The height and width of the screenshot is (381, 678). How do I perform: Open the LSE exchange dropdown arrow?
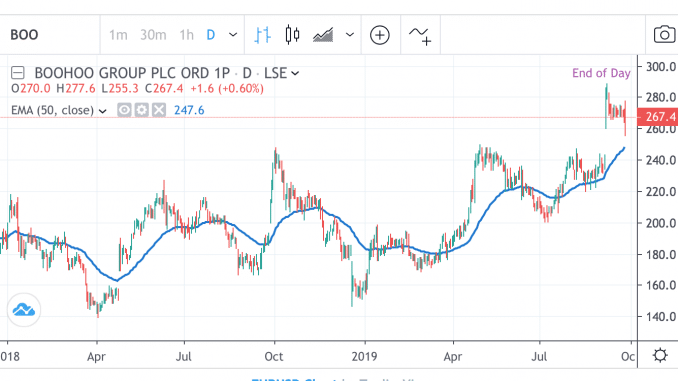[x=295, y=73]
